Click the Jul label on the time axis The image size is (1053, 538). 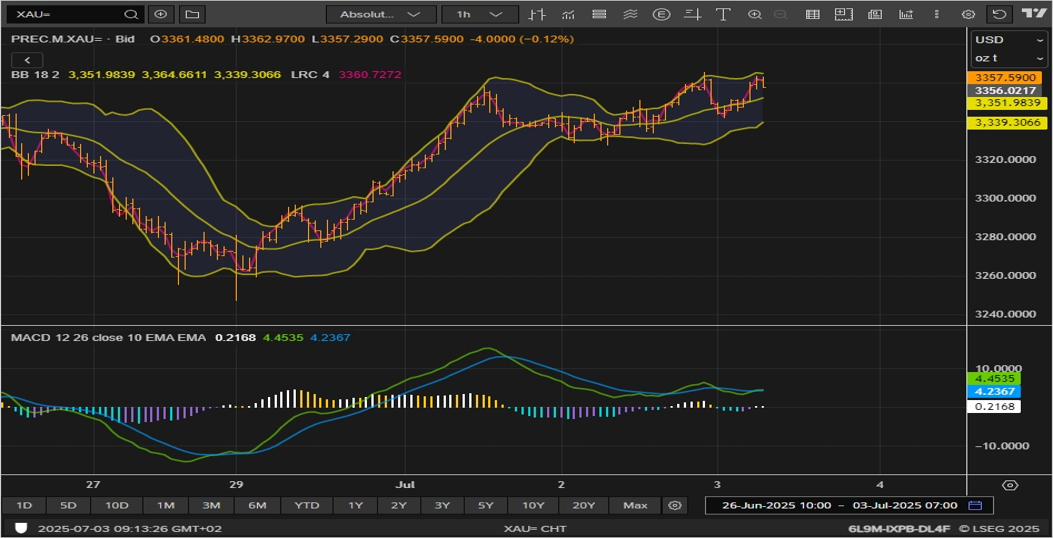click(x=405, y=484)
